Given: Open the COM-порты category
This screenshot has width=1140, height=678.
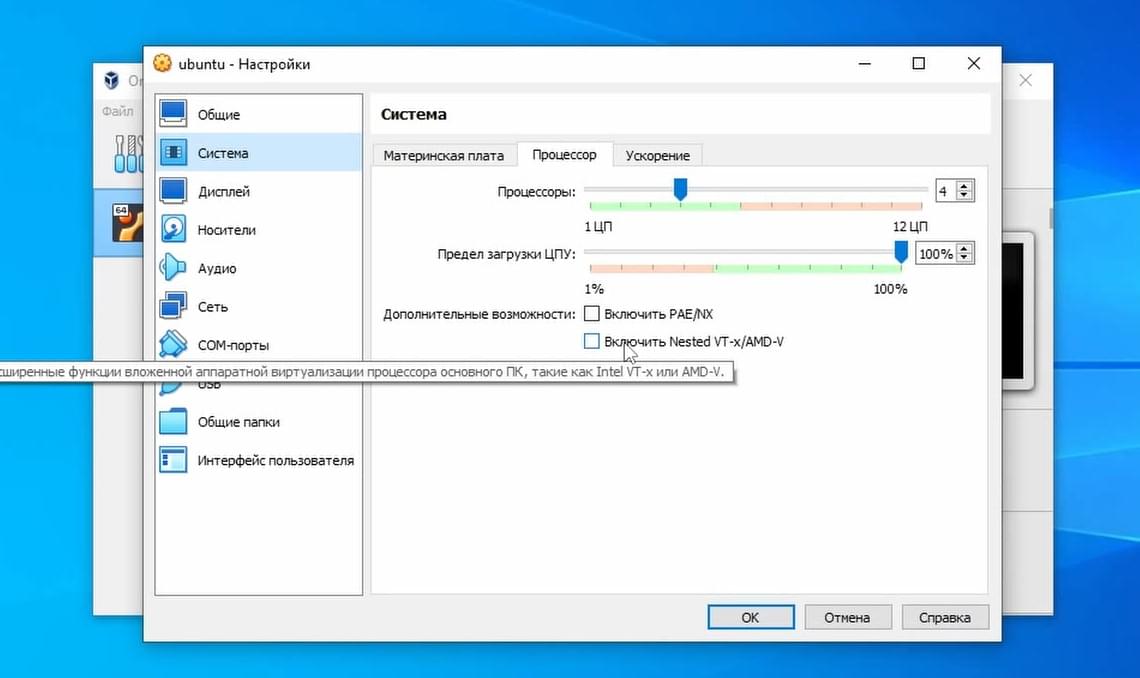Looking at the screenshot, I should tap(258, 345).
